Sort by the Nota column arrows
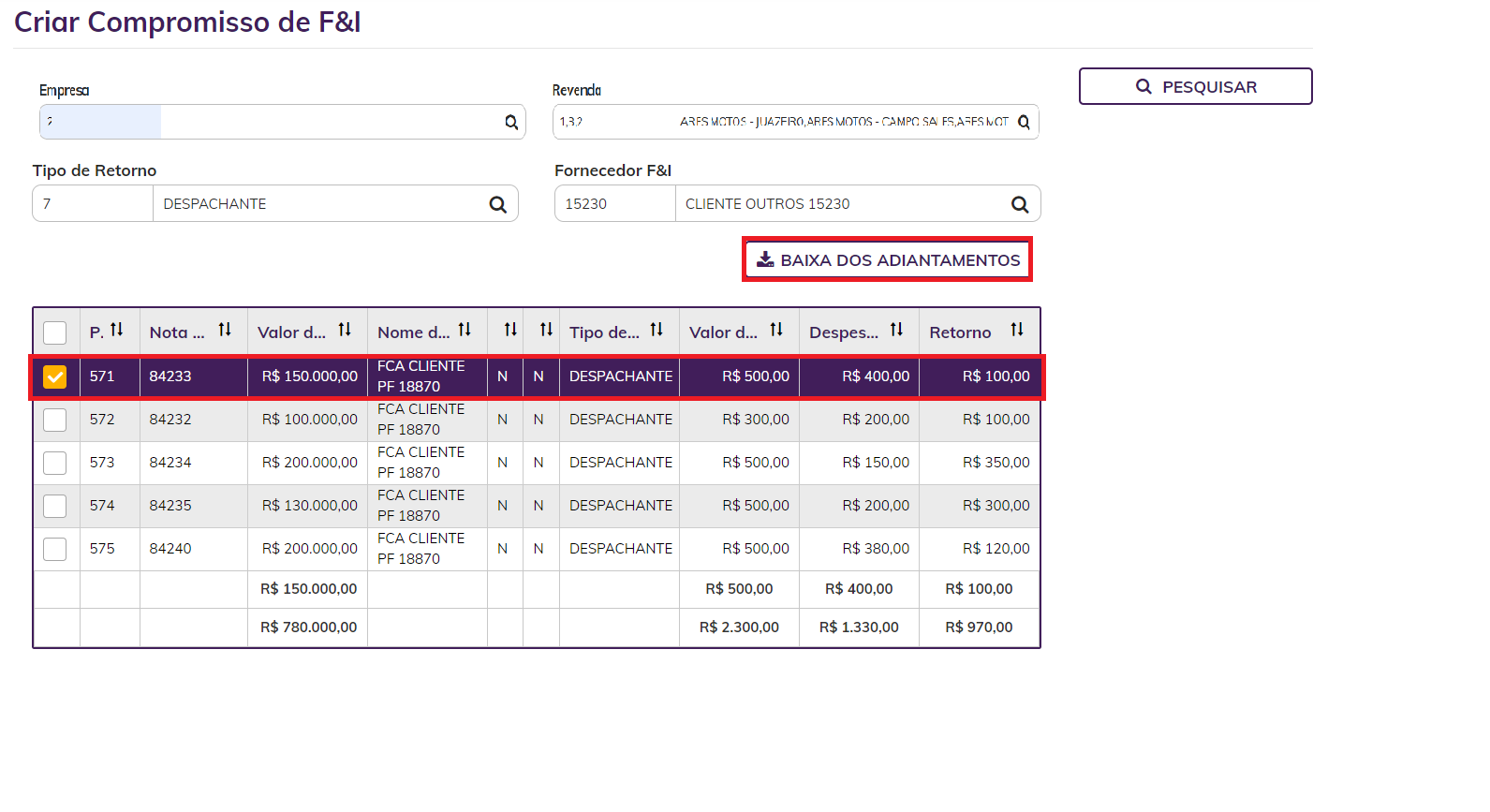Screen dimensions: 1490x812 coord(225,330)
